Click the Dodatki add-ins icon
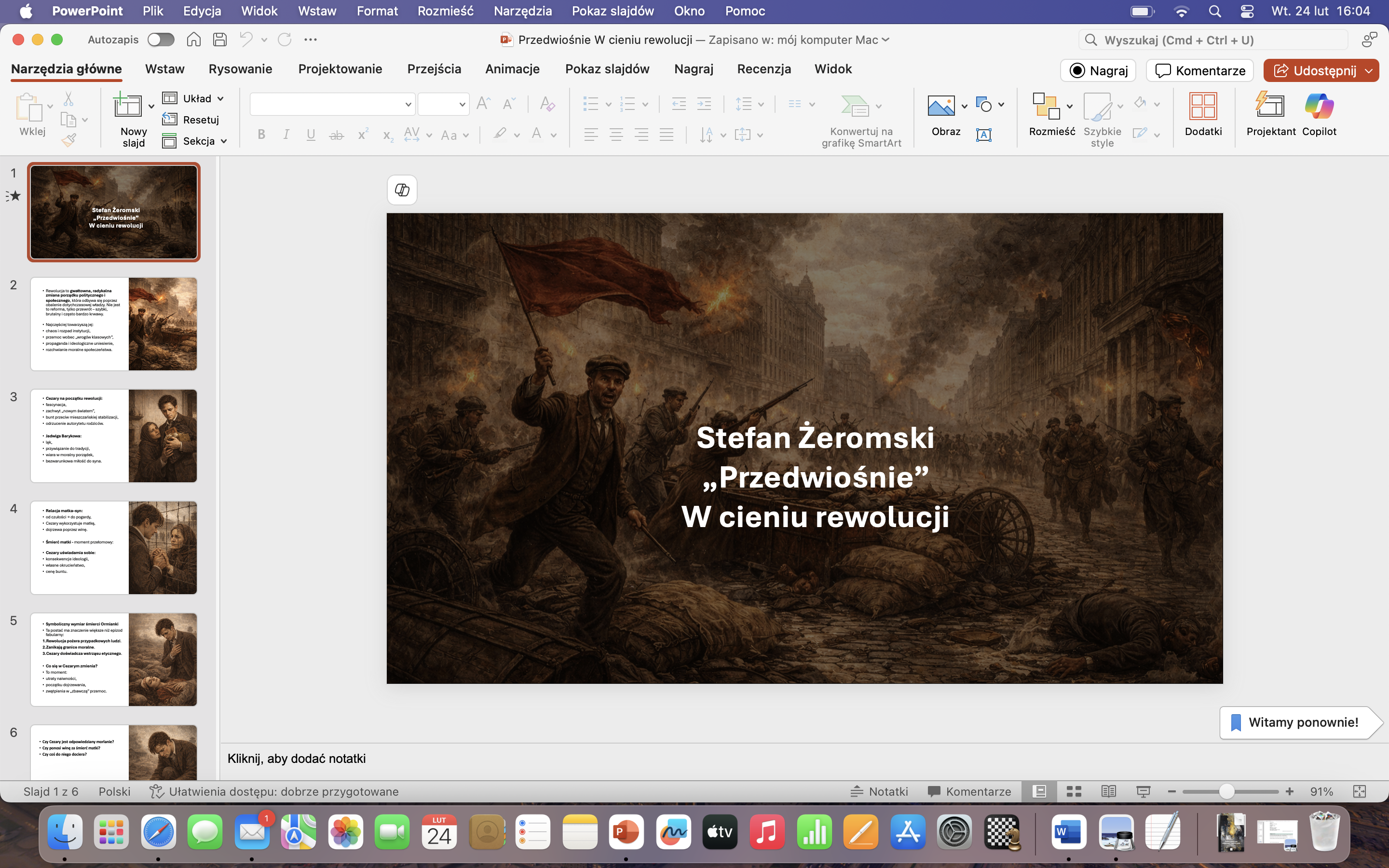The image size is (1389, 868). pos(1203,107)
